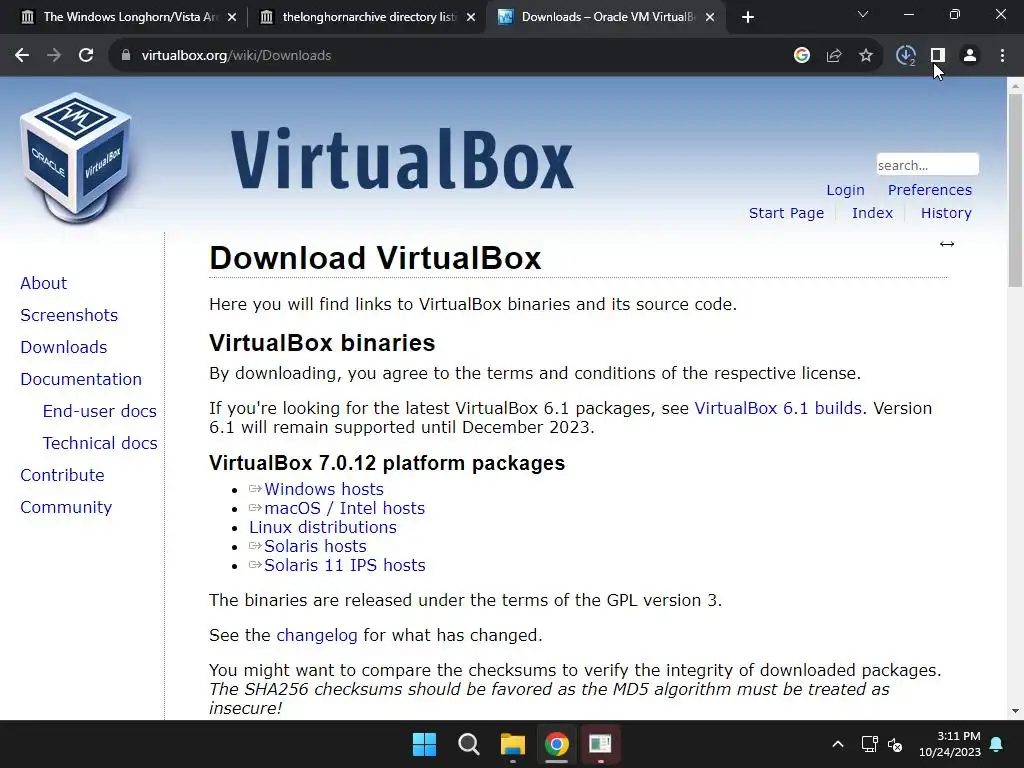
Task: Open Community in the sidebar
Action: pos(66,507)
